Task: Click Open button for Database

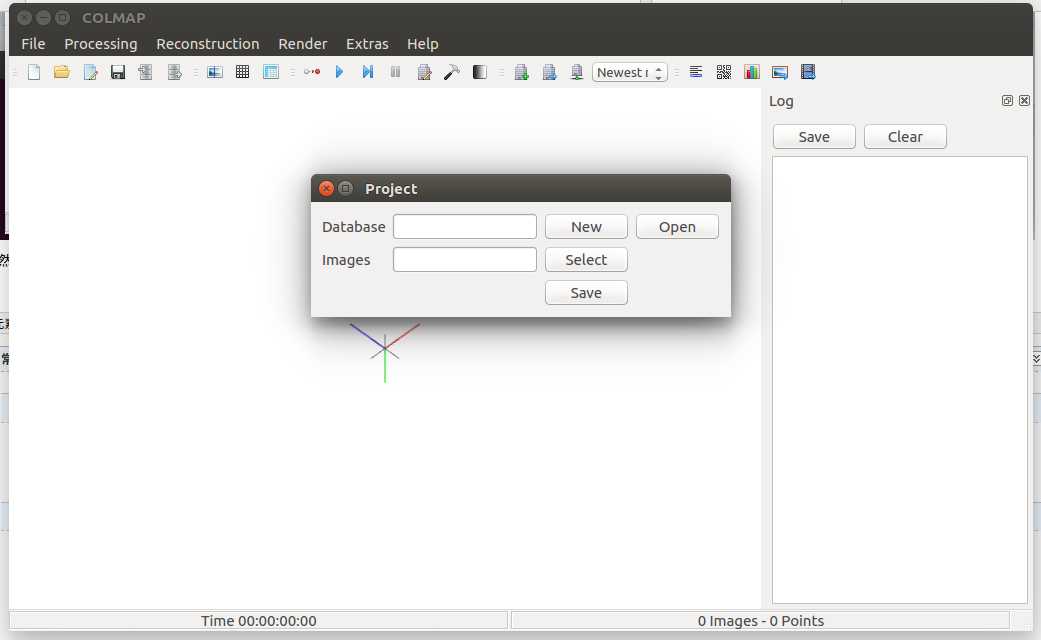Action: tap(677, 226)
